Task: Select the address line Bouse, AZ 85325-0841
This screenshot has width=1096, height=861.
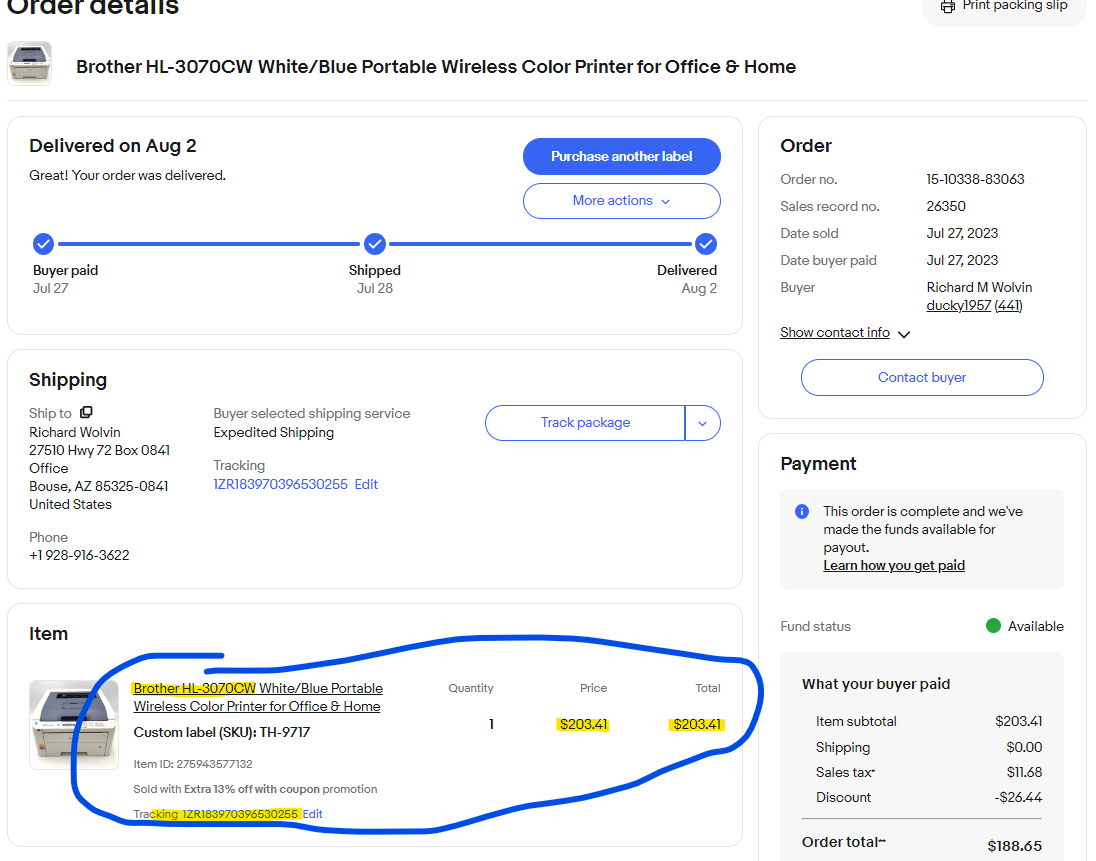Action: pos(99,486)
